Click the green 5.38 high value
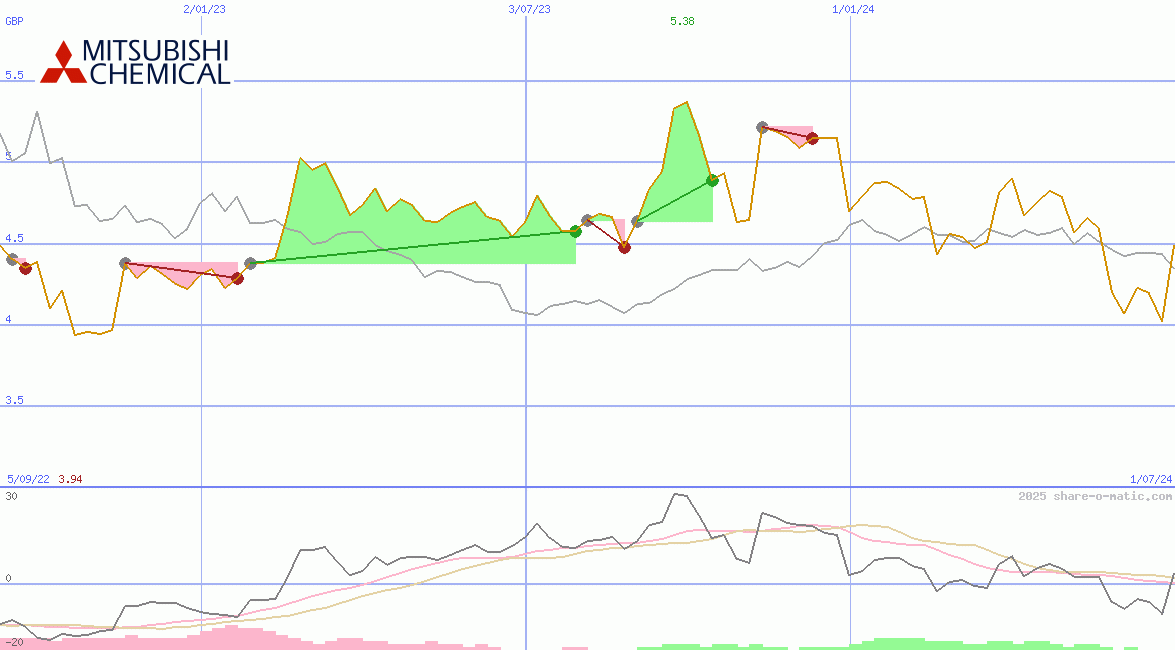Image resolution: width=1175 pixels, height=650 pixels. coord(682,21)
